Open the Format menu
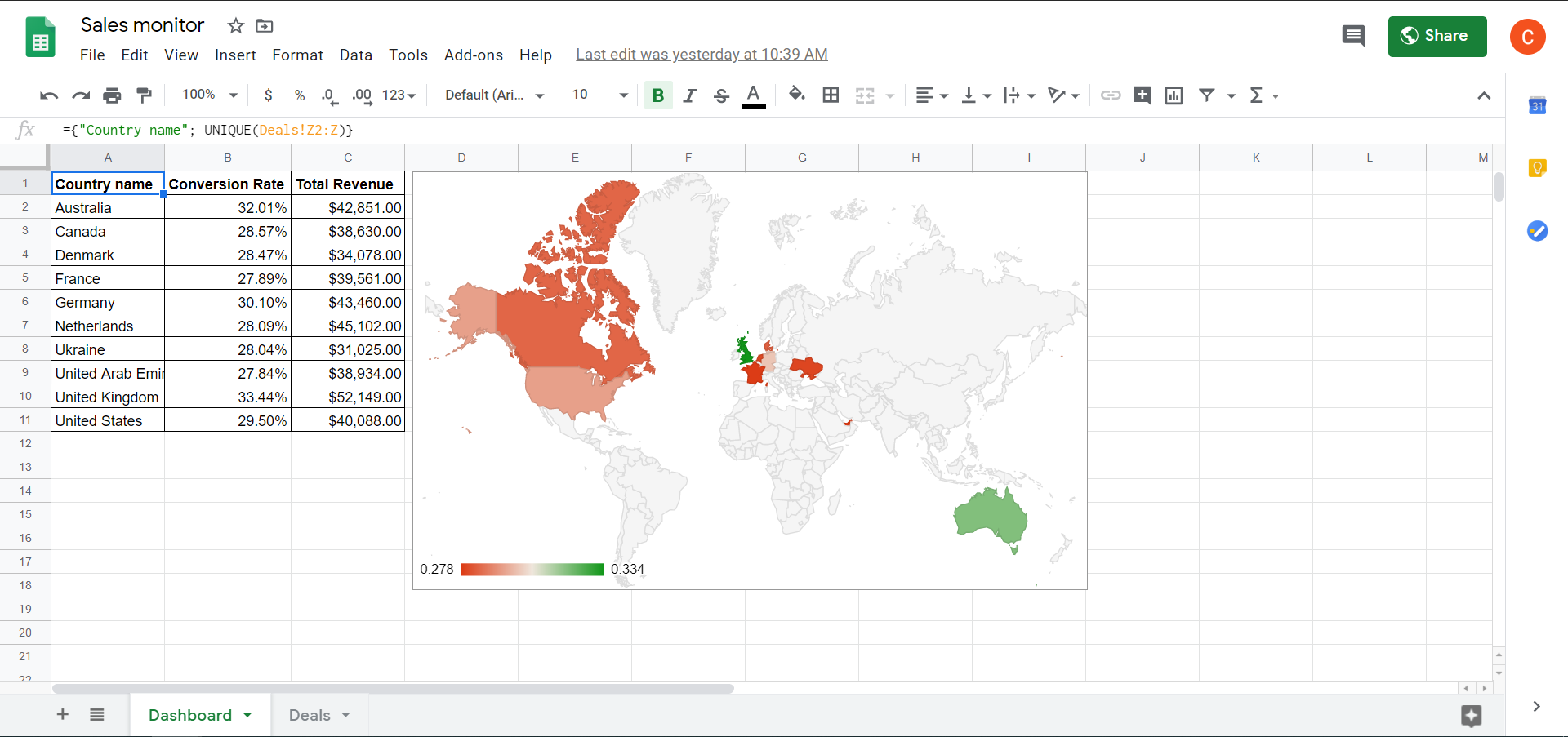 [x=298, y=55]
